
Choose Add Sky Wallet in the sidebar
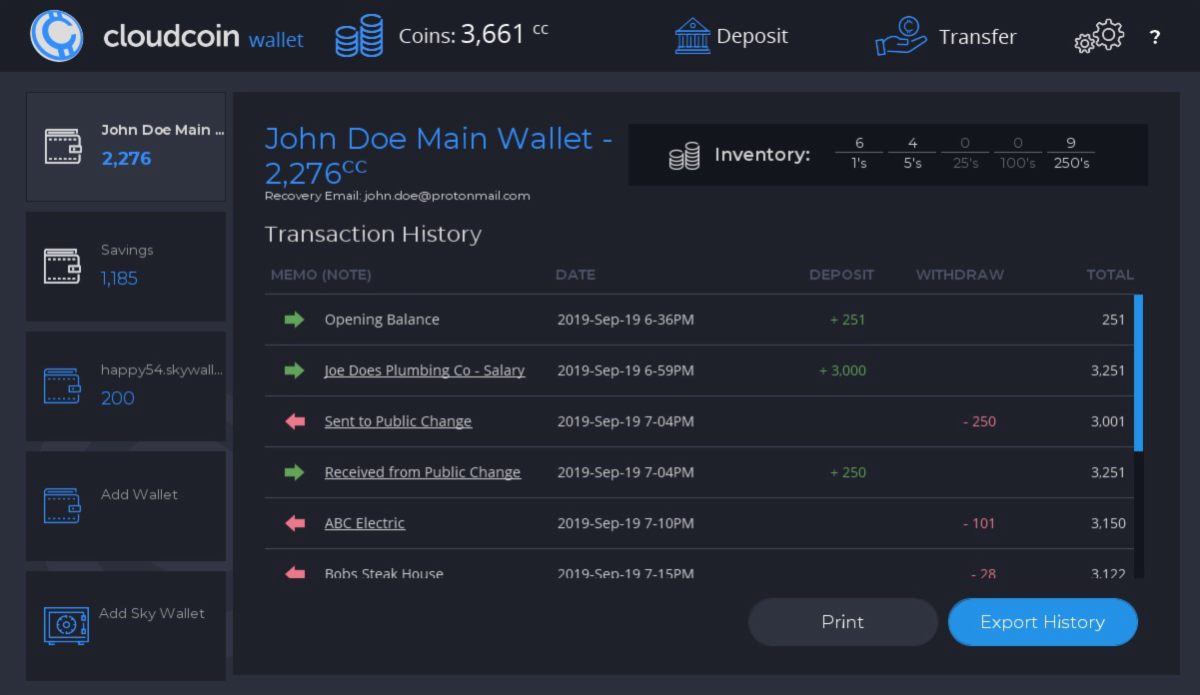coord(126,626)
